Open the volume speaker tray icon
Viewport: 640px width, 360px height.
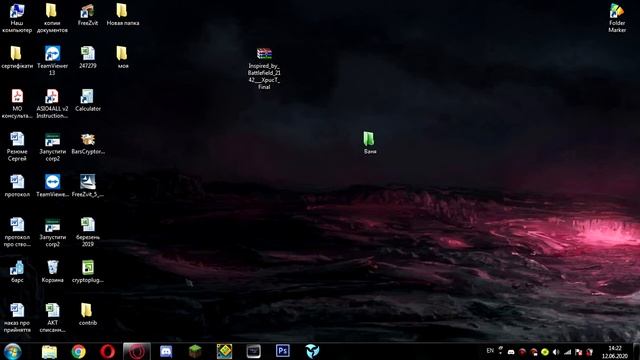pos(556,352)
